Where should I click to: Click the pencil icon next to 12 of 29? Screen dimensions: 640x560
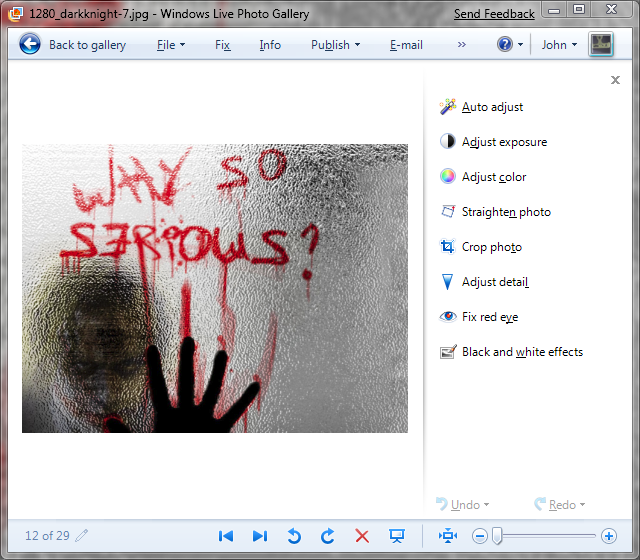click(x=82, y=535)
